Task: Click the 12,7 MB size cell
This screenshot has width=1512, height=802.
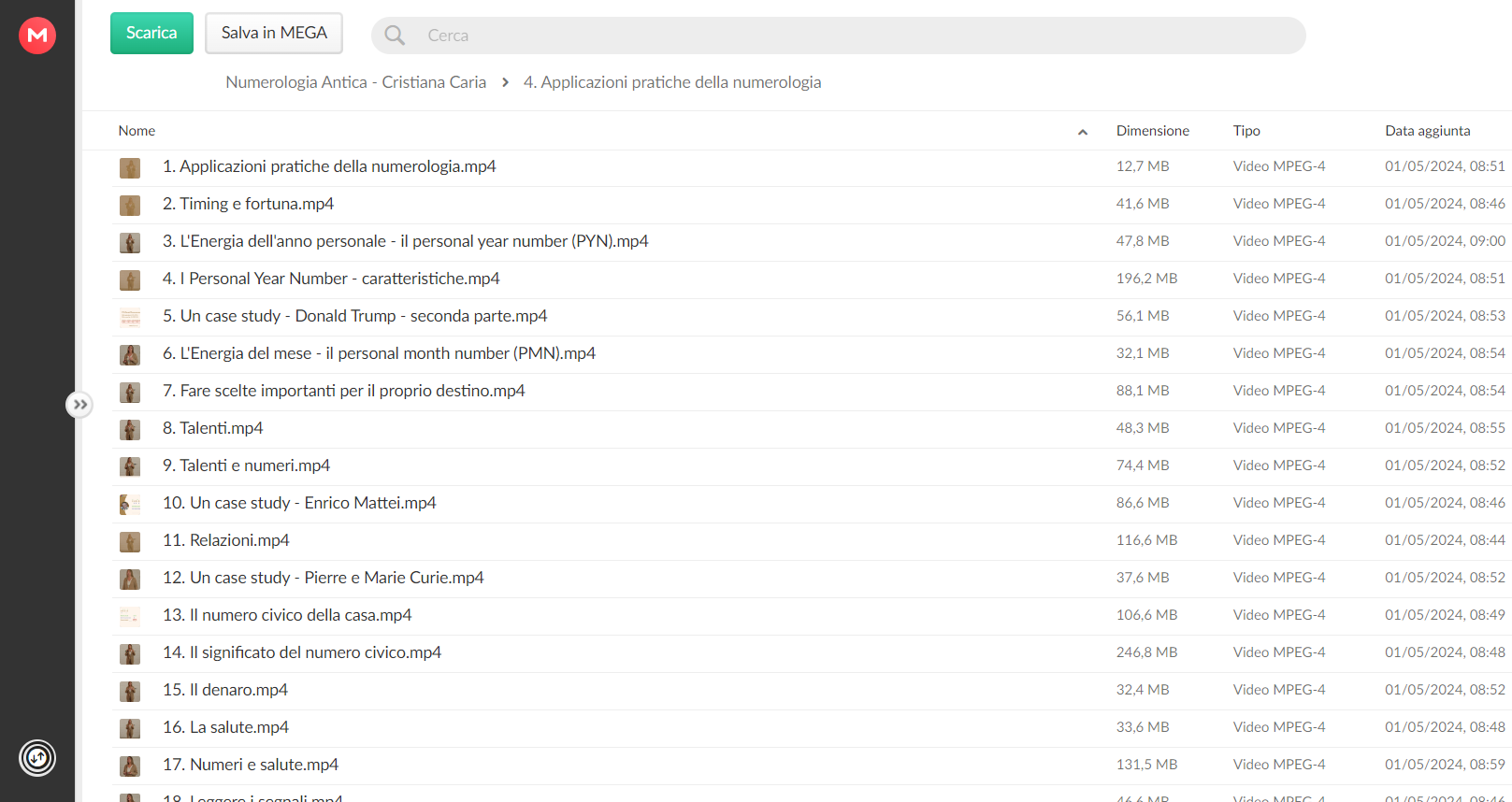Action: click(x=1143, y=166)
